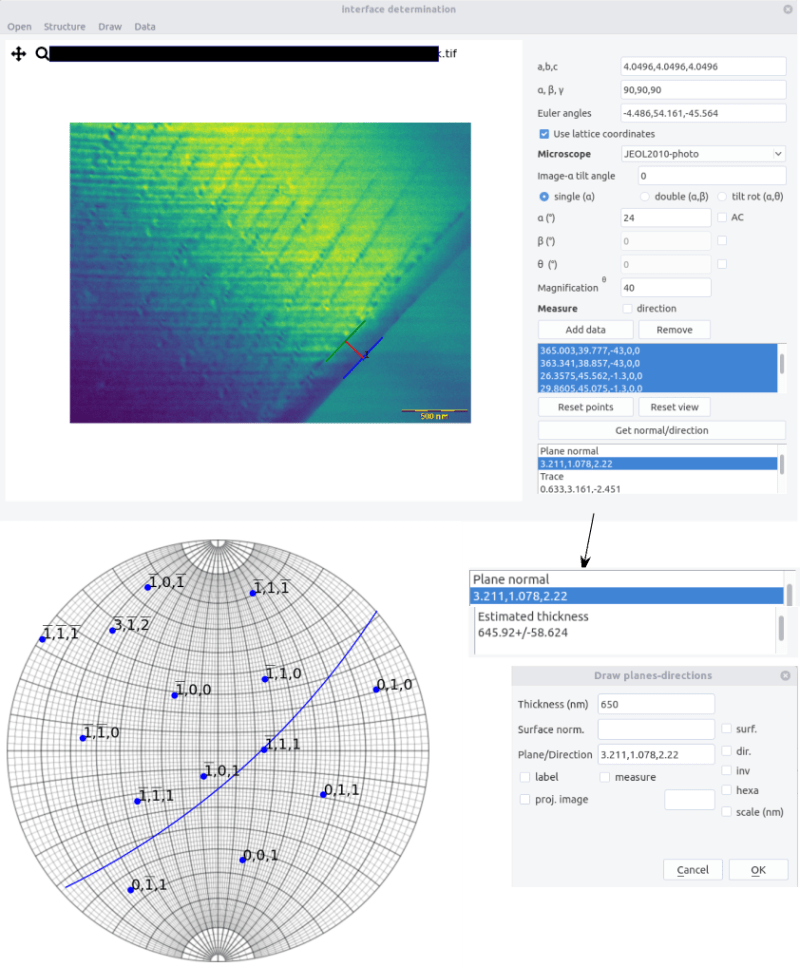Viewport: 800px width, 966px height.
Task: Close the Draw planes-directions dialog
Action: 785,676
